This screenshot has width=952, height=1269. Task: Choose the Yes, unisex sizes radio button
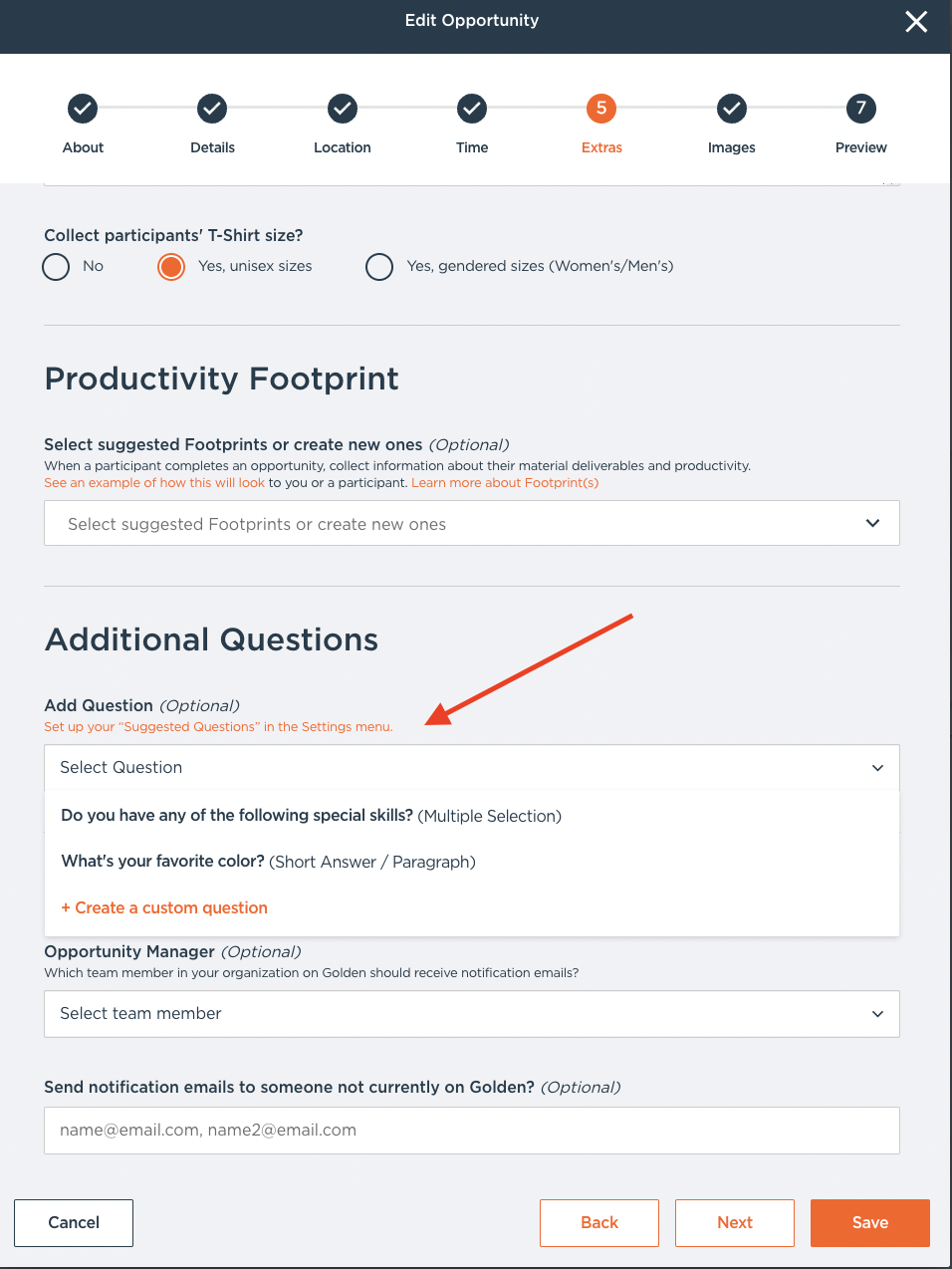pos(171,267)
